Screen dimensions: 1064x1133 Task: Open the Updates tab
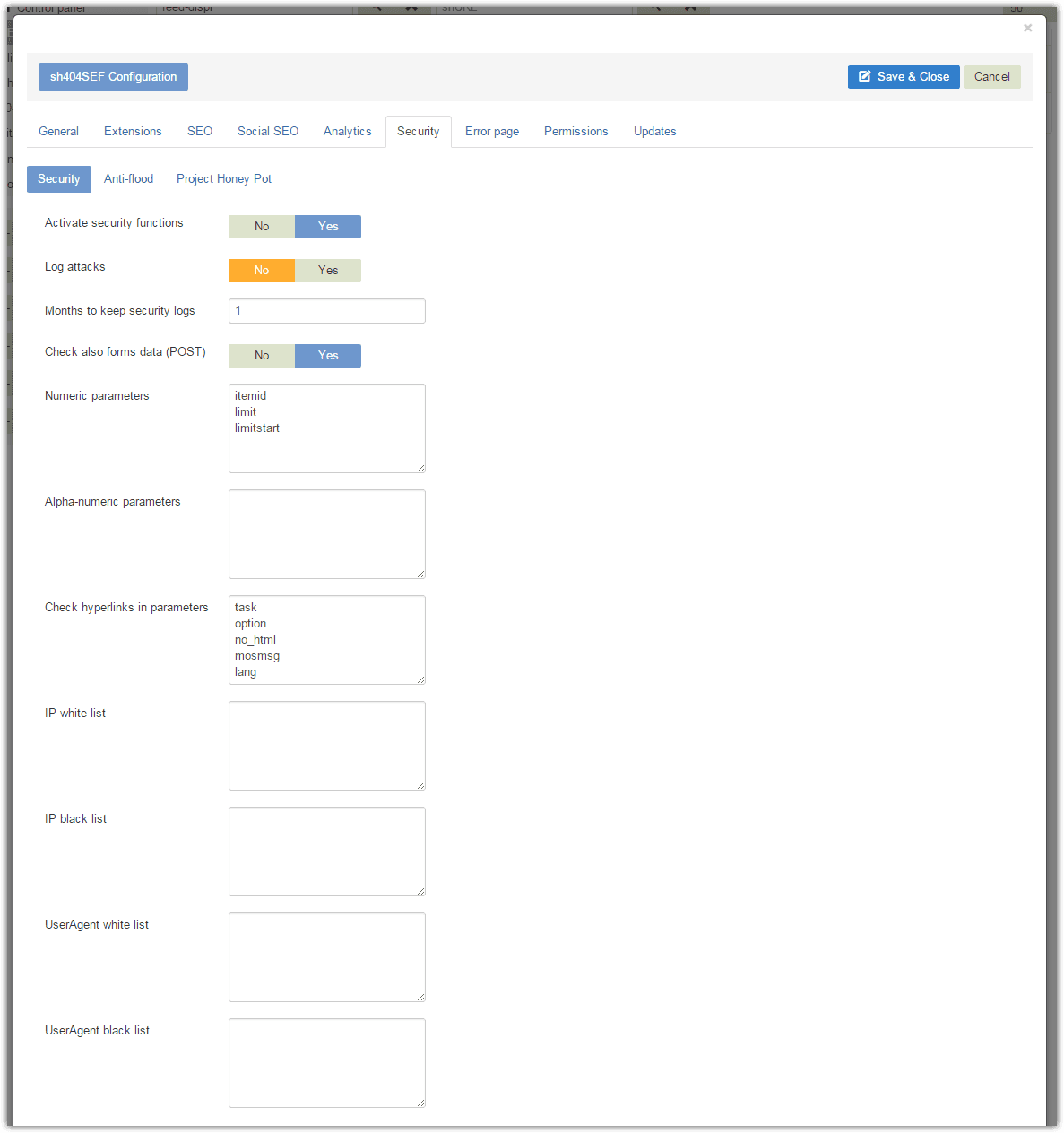pyautogui.click(x=655, y=132)
